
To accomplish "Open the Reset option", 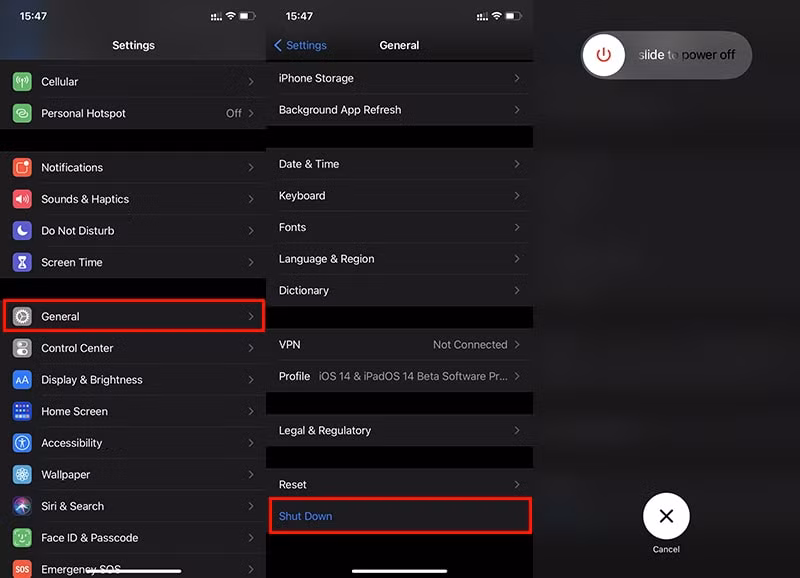I will pos(399,485).
